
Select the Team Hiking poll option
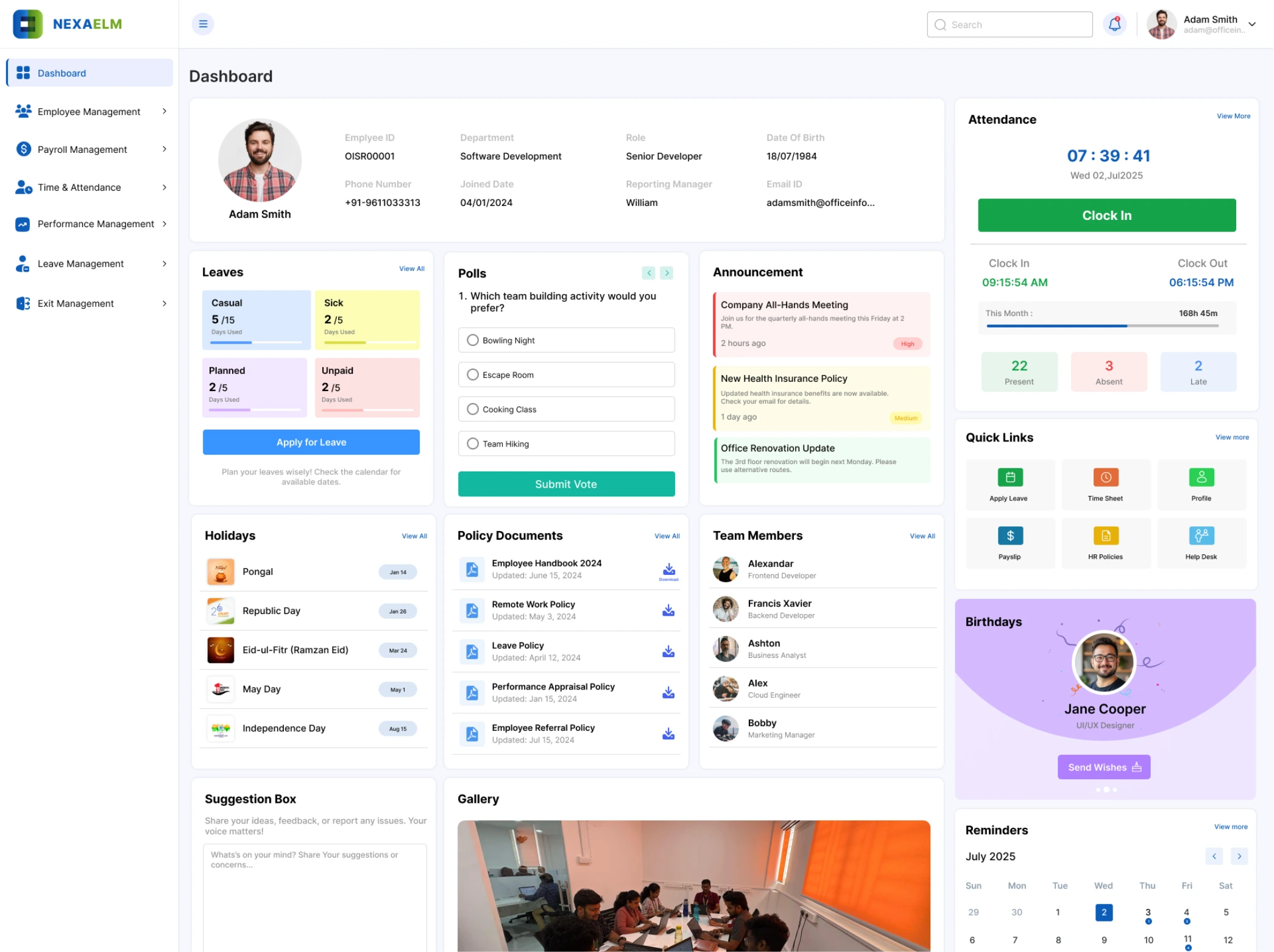pos(473,444)
